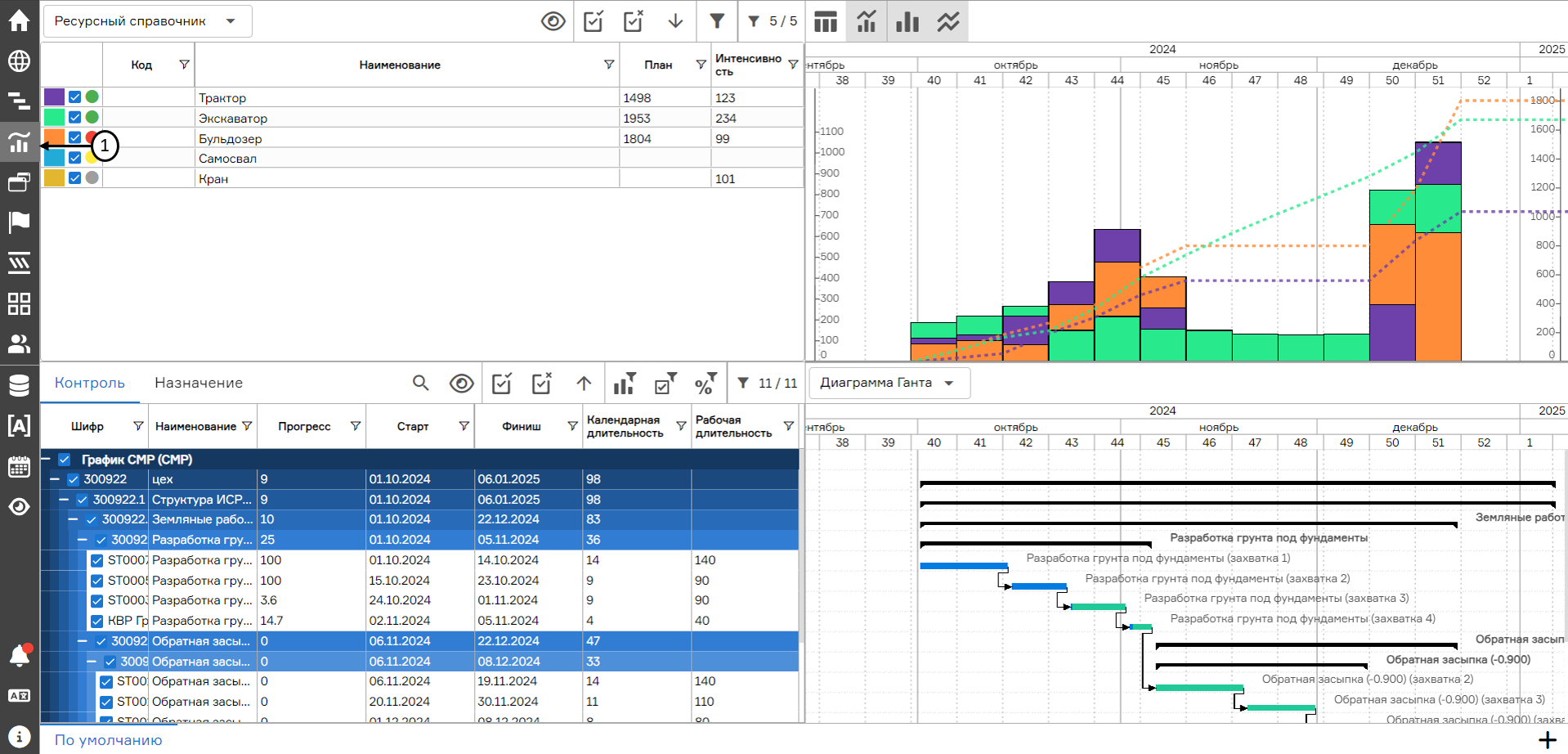Uncheck checkbox for row starting 14.10.2024 finish
1568x754 pixels.
pyautogui.click(x=96, y=560)
